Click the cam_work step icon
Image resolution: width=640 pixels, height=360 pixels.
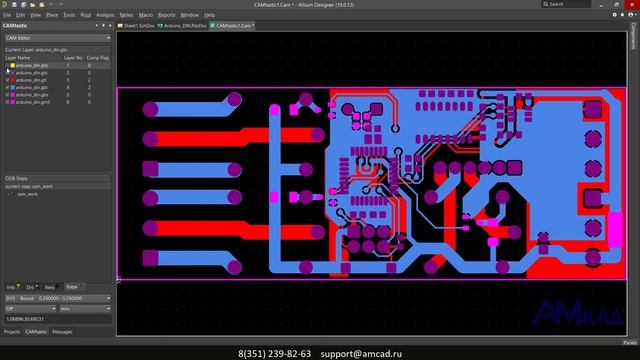pyautogui.click(x=12, y=194)
